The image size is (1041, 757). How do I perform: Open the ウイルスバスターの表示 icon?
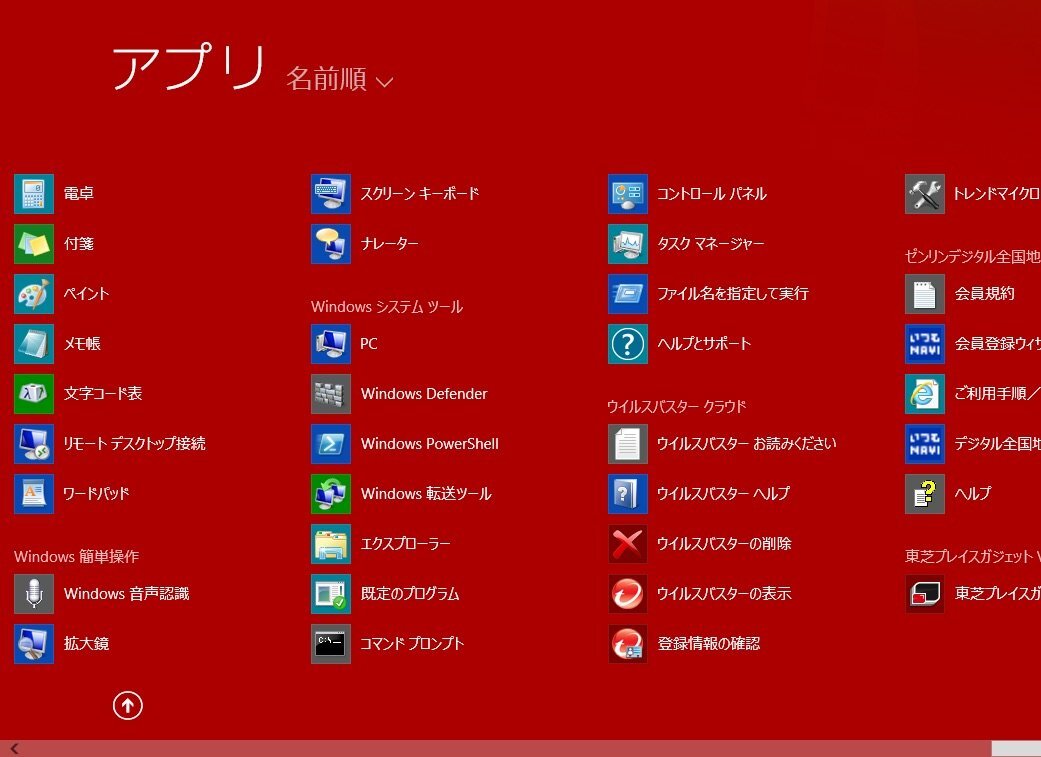(627, 594)
